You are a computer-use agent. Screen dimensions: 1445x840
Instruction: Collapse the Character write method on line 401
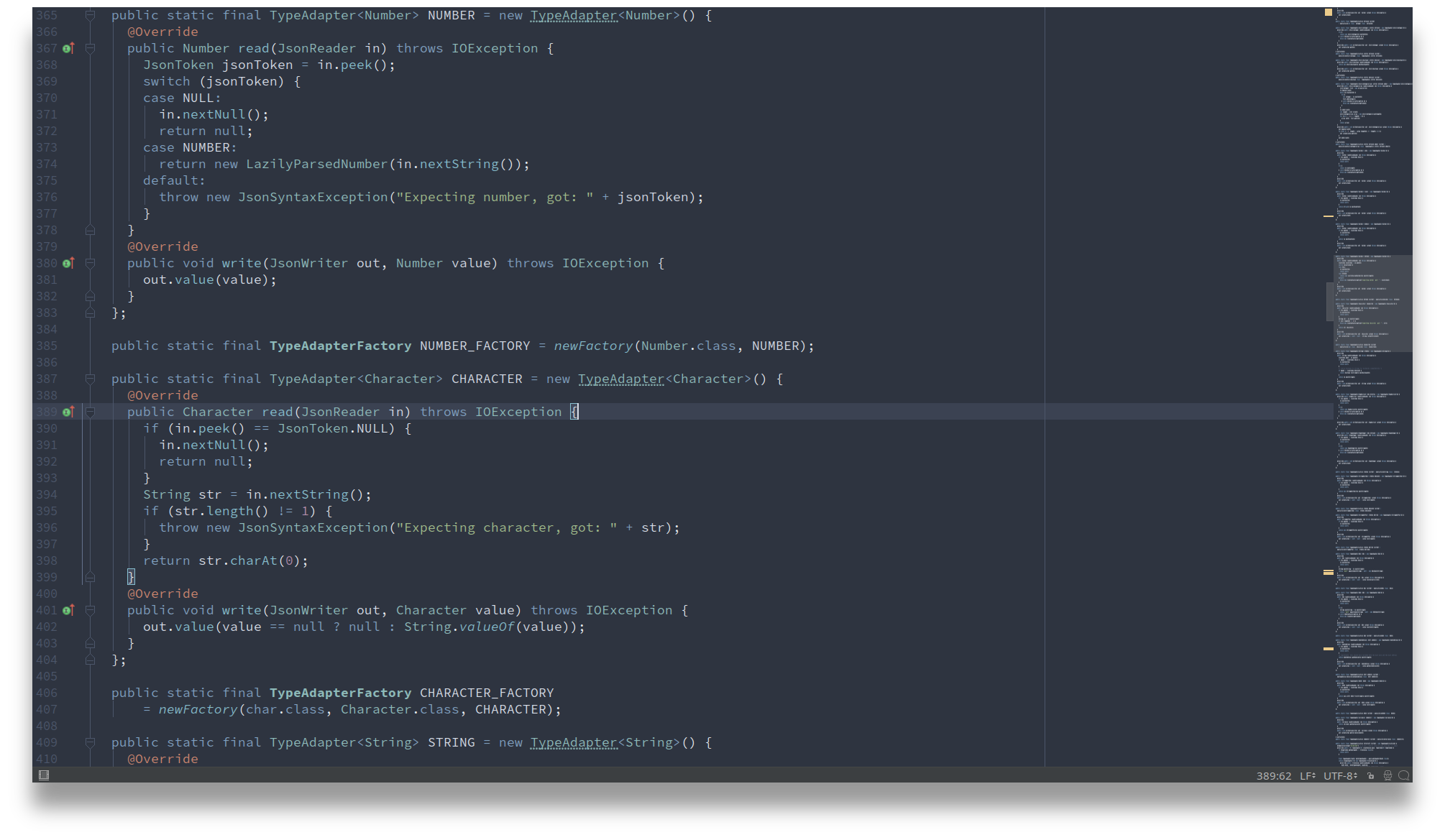[x=90, y=610]
